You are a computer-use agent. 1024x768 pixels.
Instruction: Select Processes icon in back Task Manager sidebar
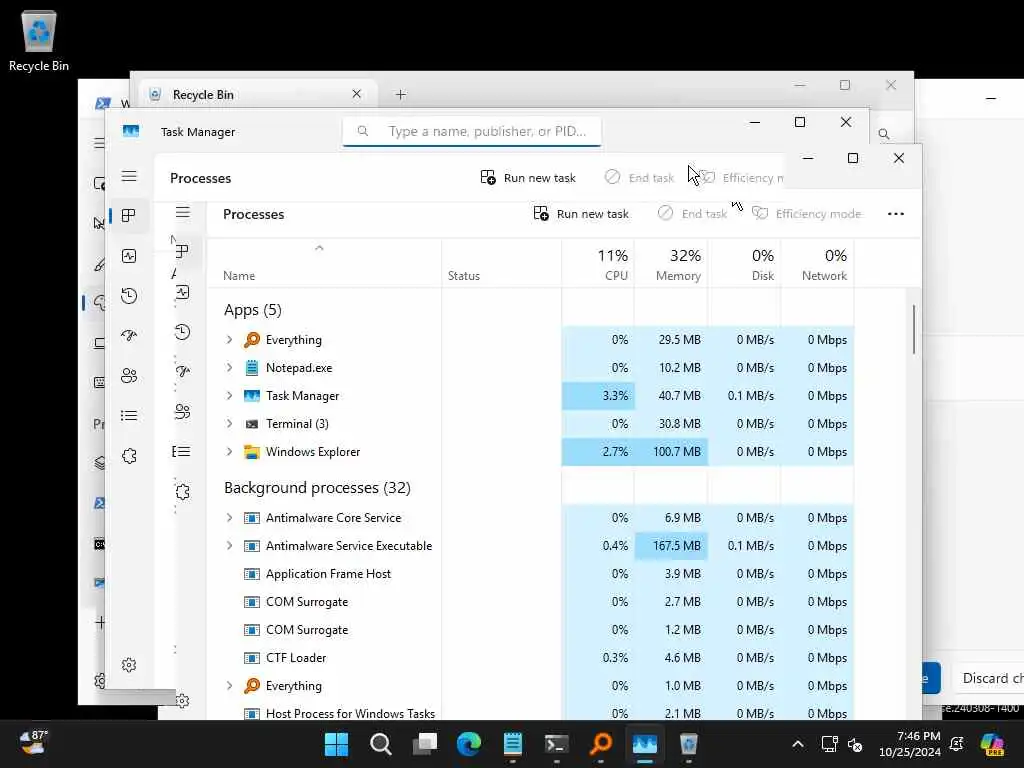(129, 216)
